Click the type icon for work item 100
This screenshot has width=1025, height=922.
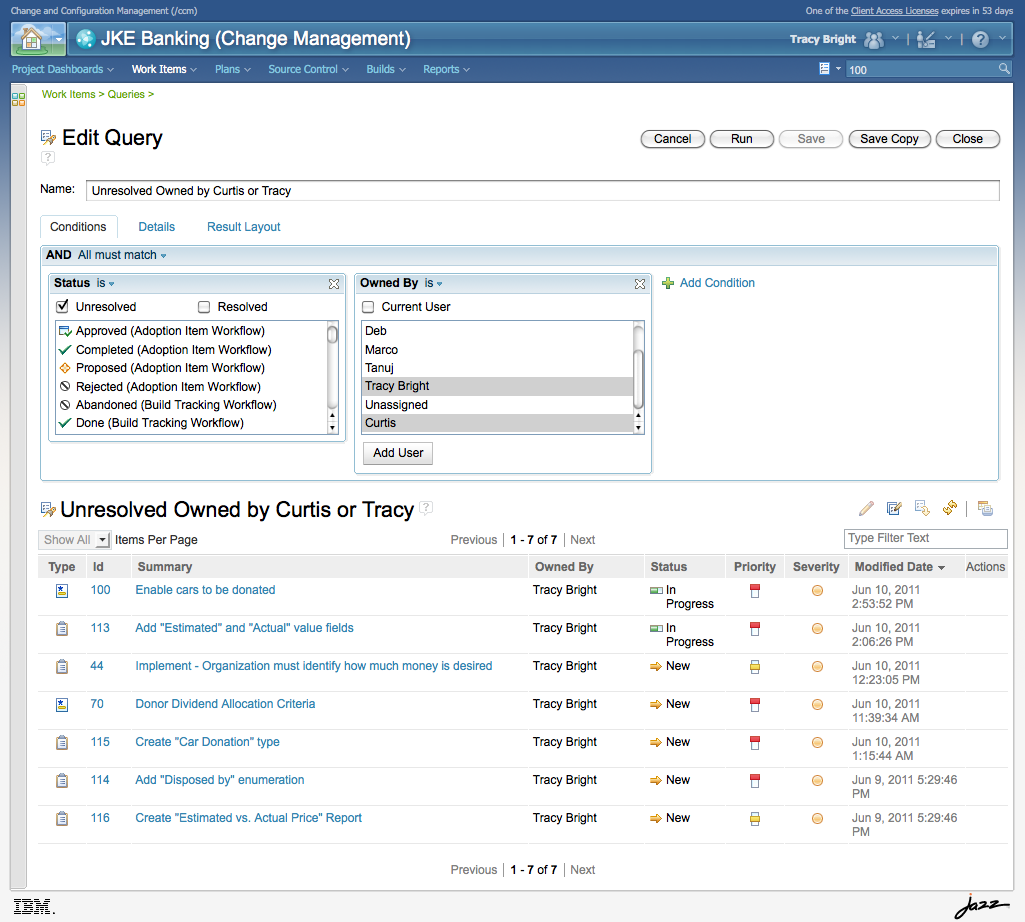tap(61, 591)
